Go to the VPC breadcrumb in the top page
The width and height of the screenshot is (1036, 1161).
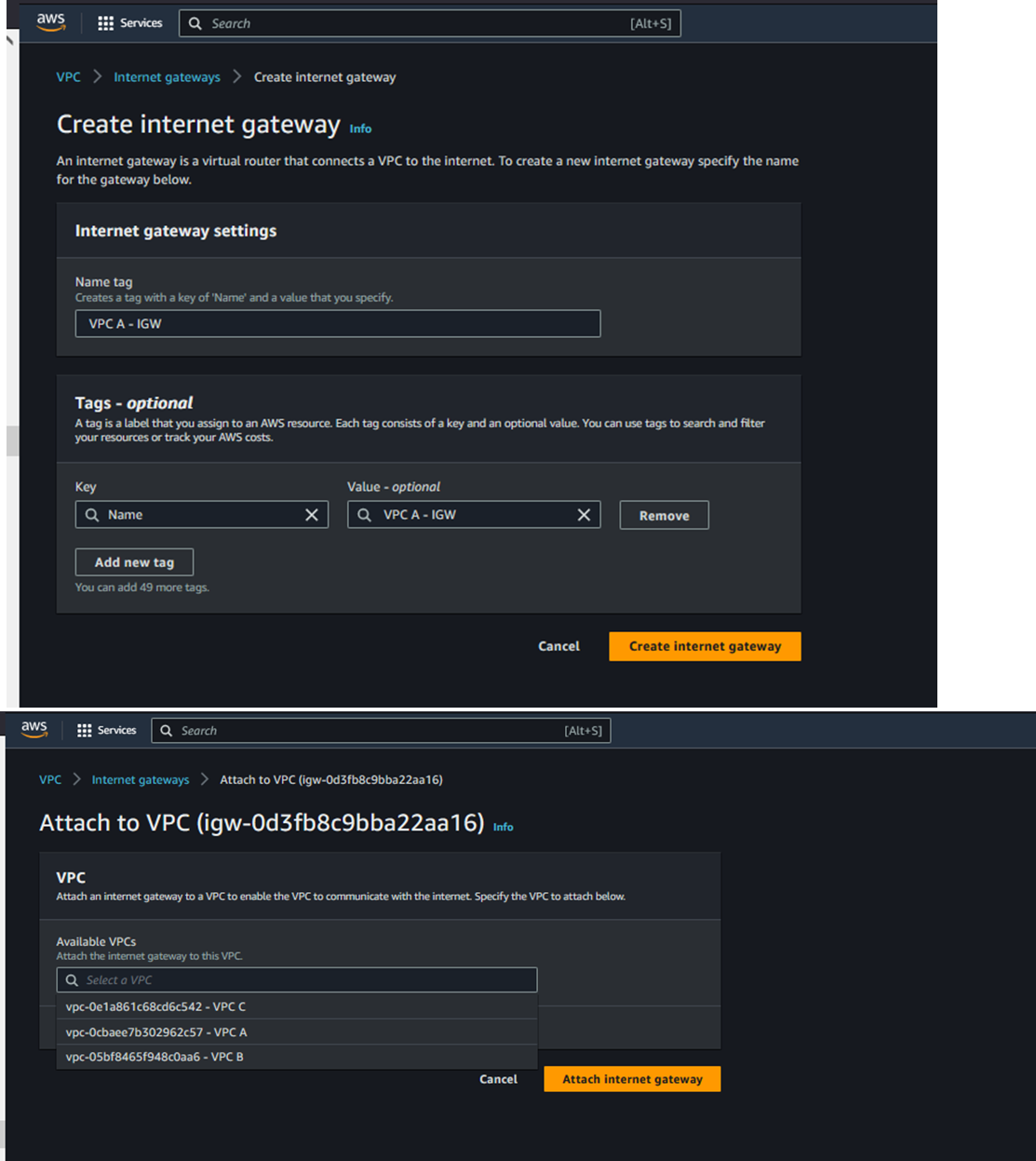68,77
